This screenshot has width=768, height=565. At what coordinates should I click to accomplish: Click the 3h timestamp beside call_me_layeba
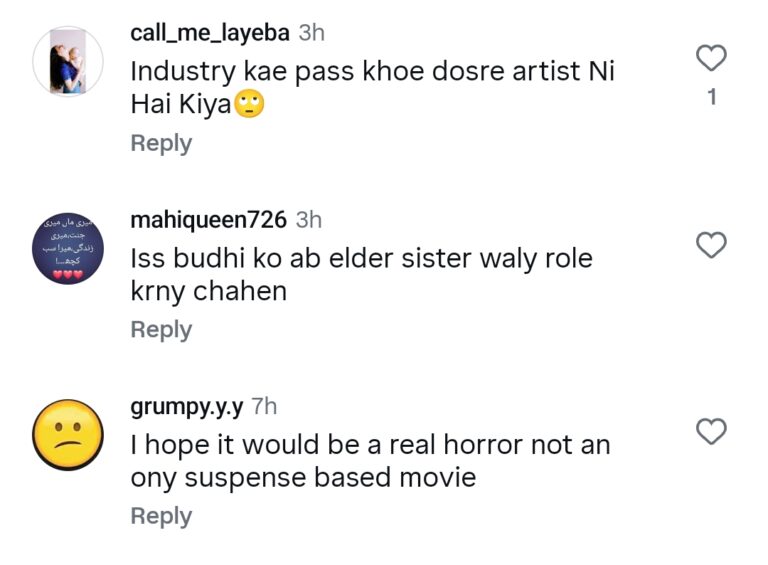coord(312,32)
